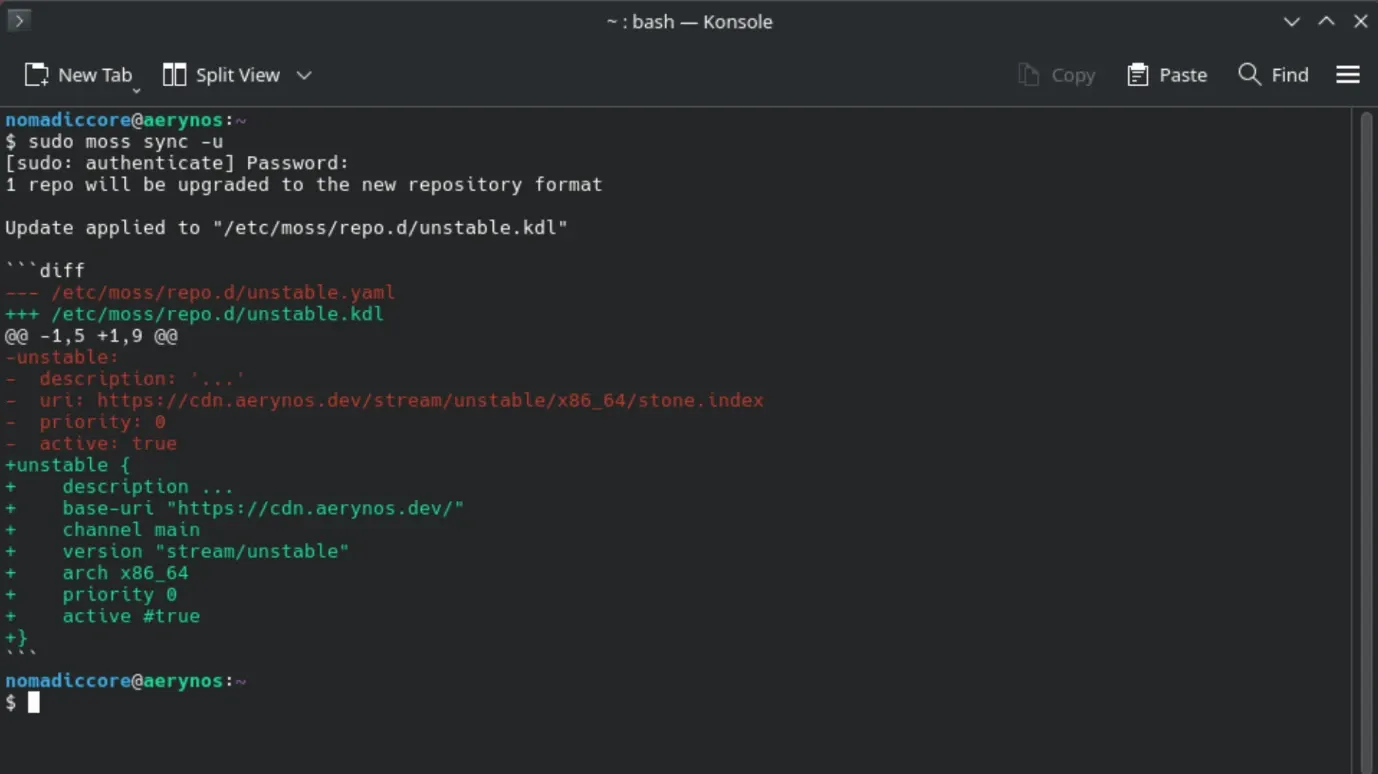1378x774 pixels.
Task: Click the "channel main" added line
Action: pos(103,530)
